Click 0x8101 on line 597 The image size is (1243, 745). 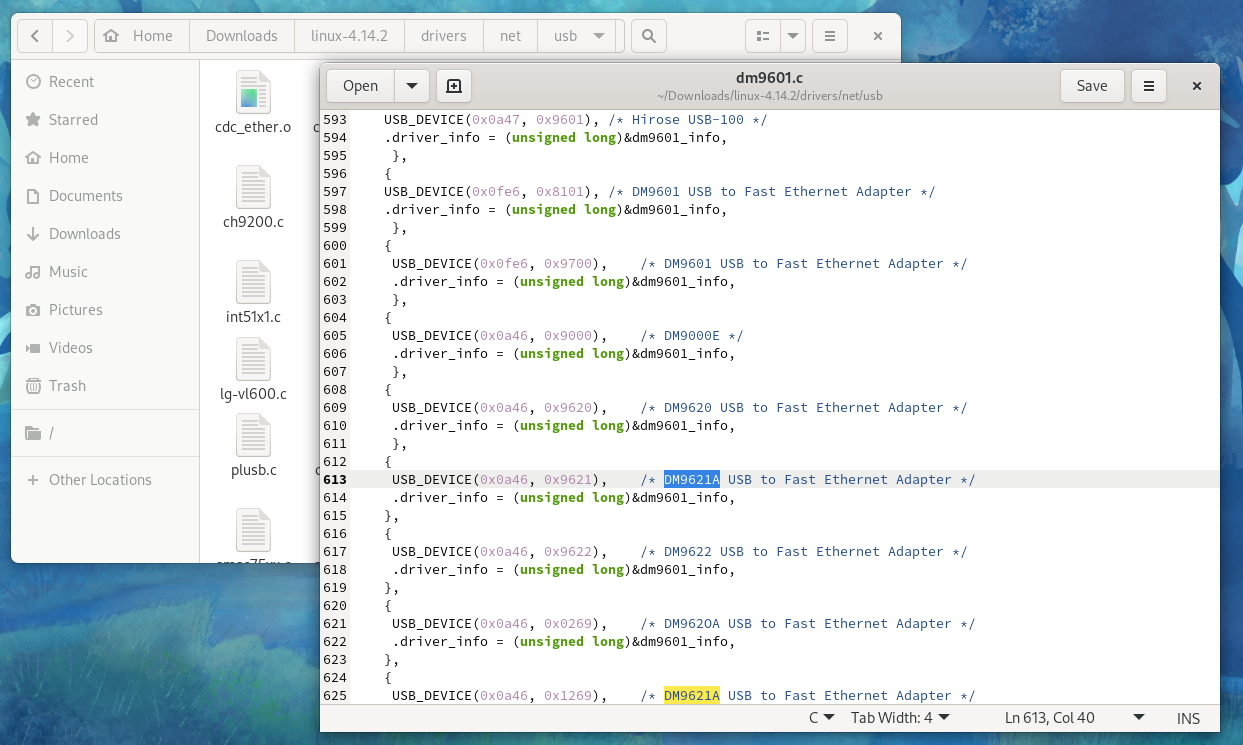coord(560,192)
